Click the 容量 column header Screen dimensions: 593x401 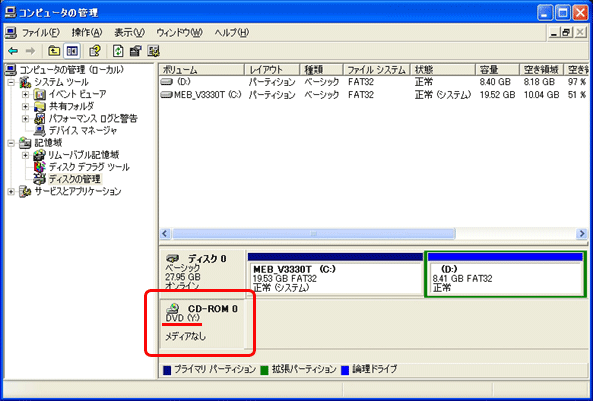tap(497, 70)
